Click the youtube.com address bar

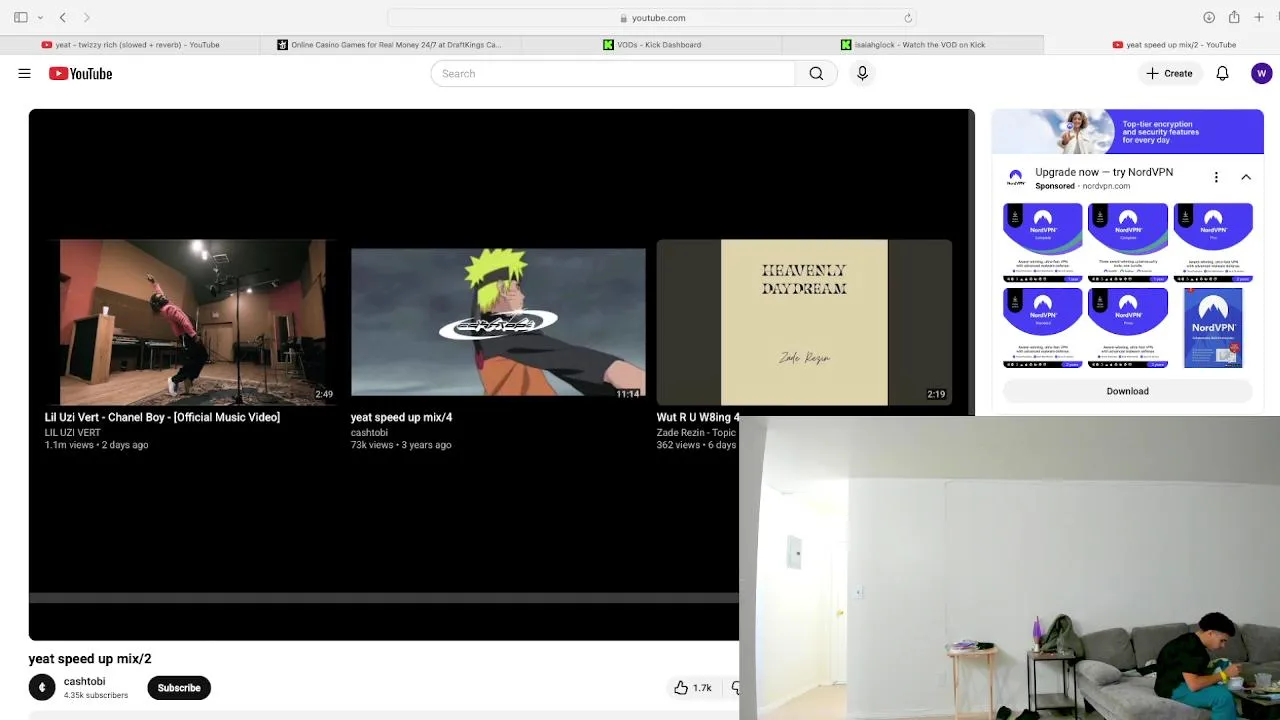[x=652, y=17]
